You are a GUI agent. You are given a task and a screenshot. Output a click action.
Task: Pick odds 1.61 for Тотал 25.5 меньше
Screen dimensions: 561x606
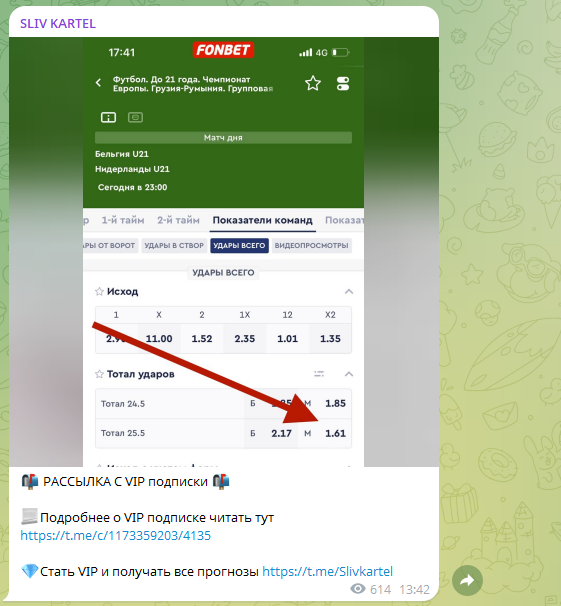point(335,434)
